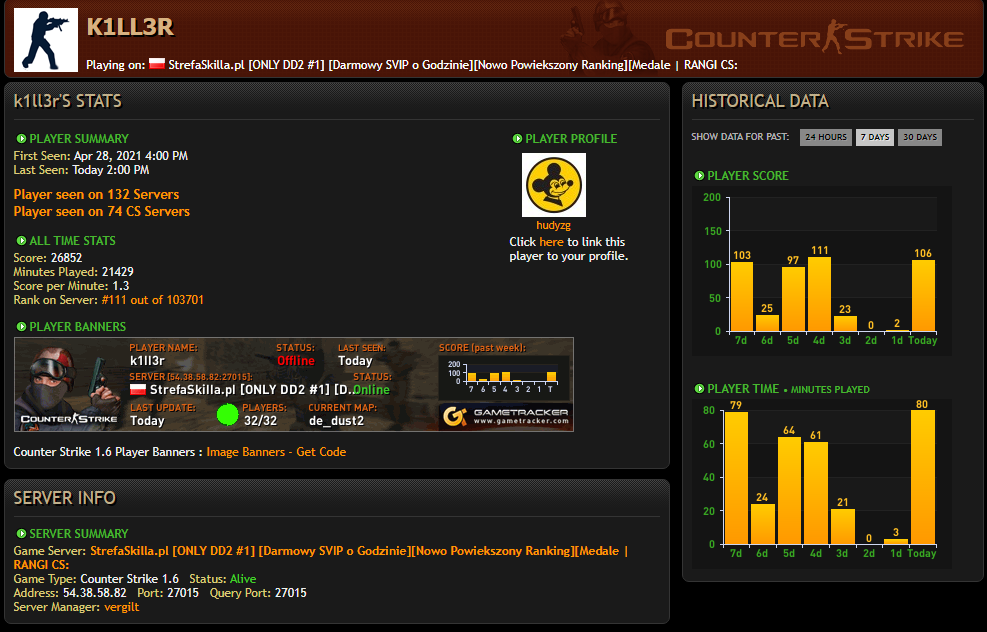
Task: Click the green bullet icon beside PLAYER SCORE
Action: pos(699,176)
